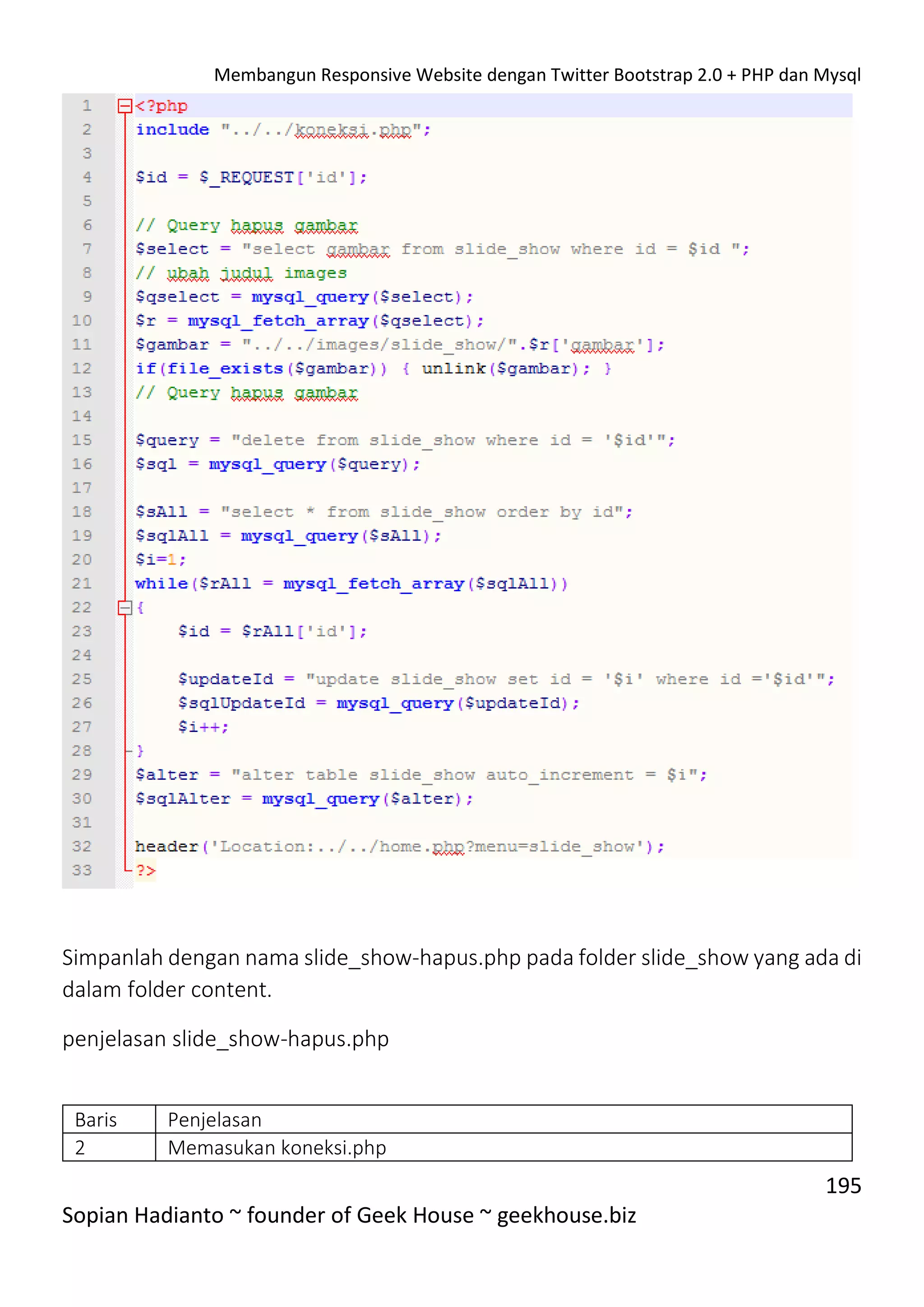
Task: Click the $sAll select * from slide_show line
Action: coord(383,512)
